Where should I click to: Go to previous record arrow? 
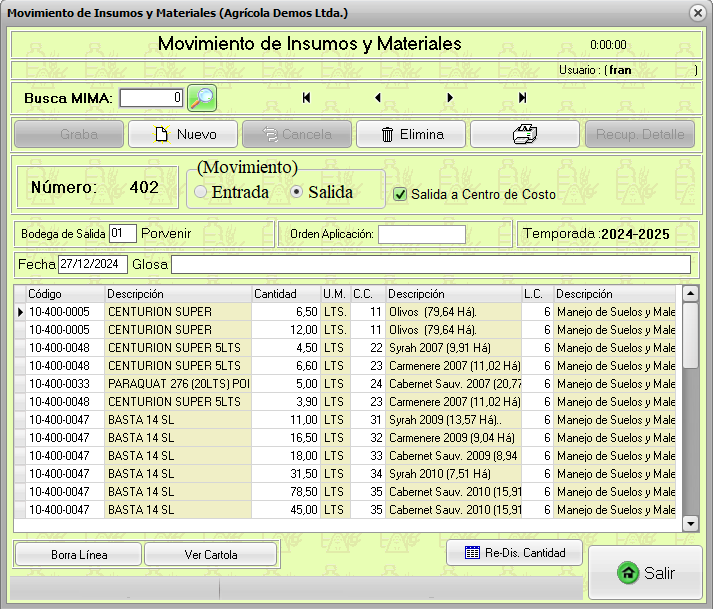pyautogui.click(x=377, y=97)
